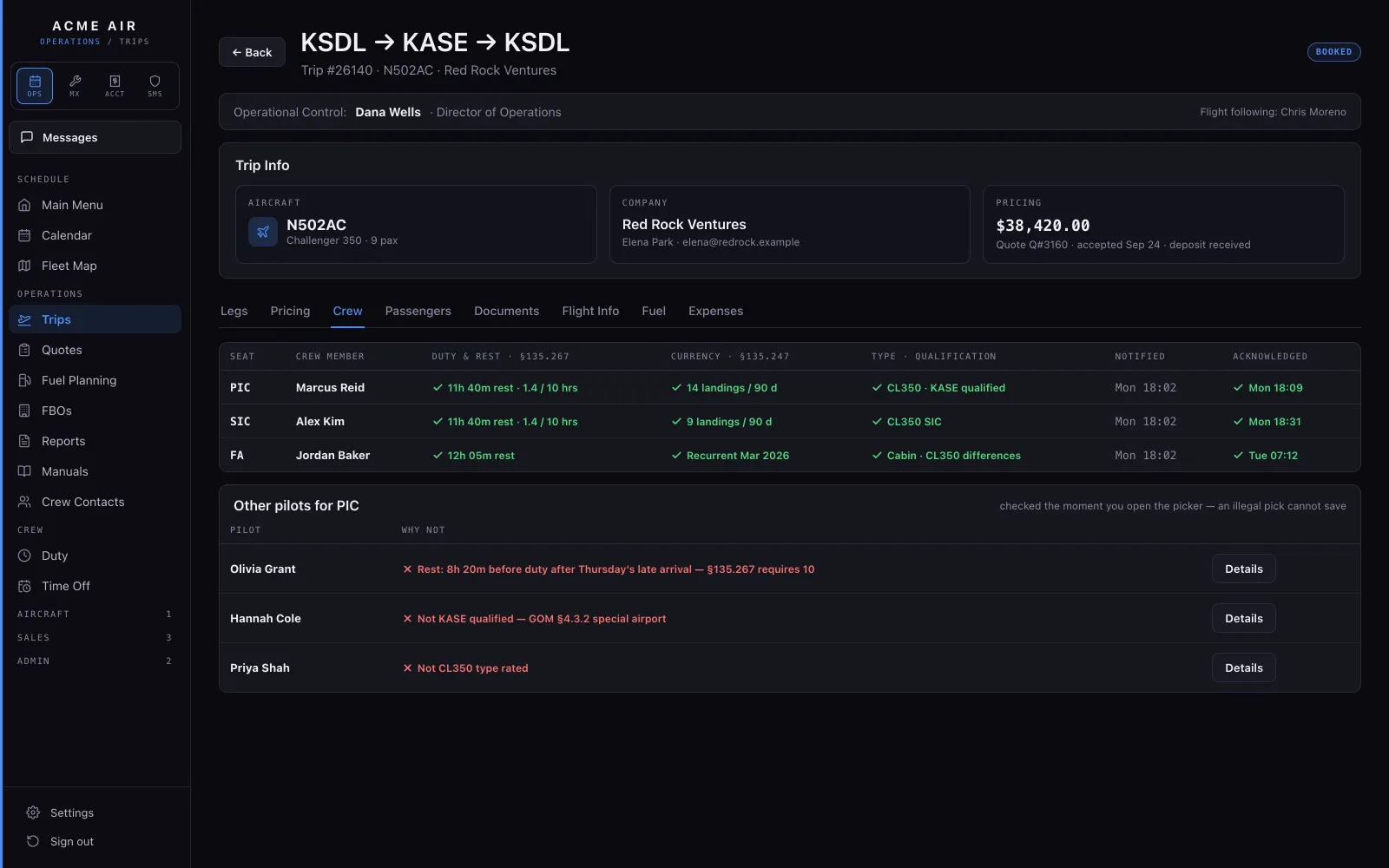Click crew member Alex Kim
1389x868 pixels.
click(319, 421)
